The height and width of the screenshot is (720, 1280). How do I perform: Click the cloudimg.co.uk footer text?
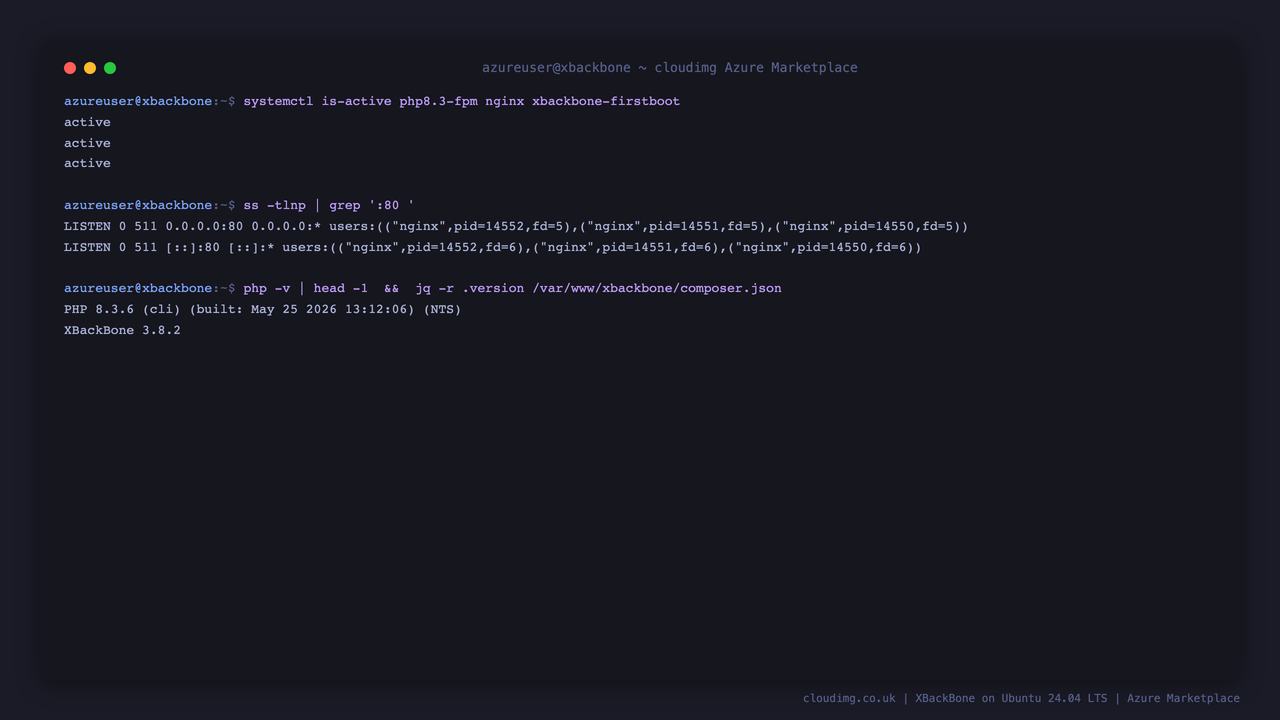[x=849, y=698]
